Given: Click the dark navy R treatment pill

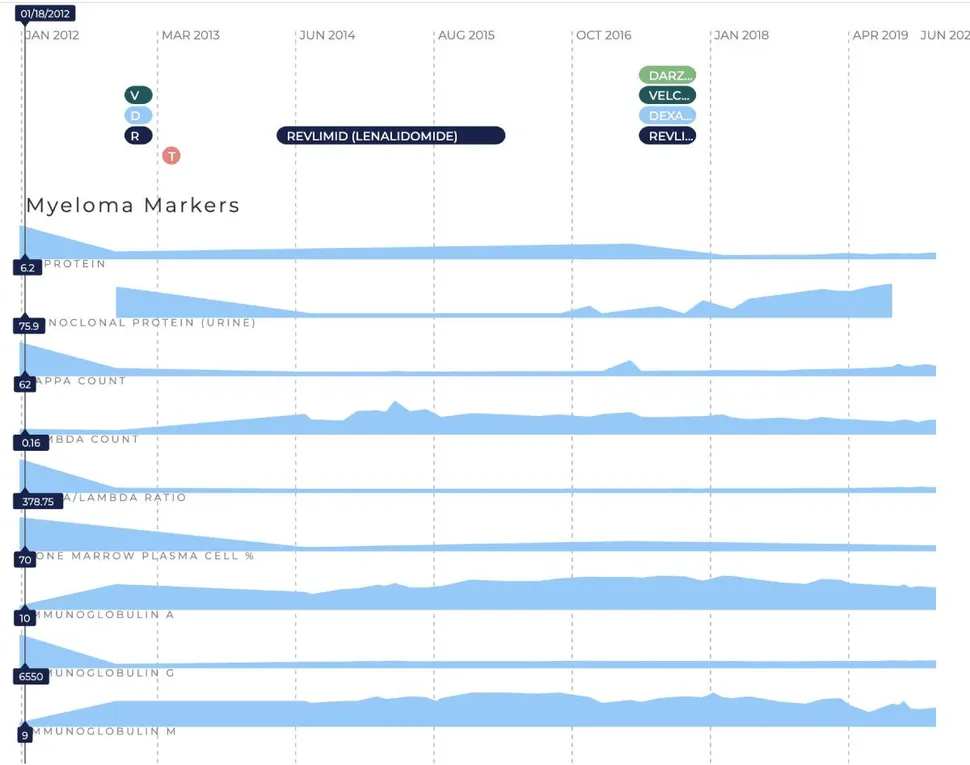Looking at the screenshot, I should [x=138, y=136].
